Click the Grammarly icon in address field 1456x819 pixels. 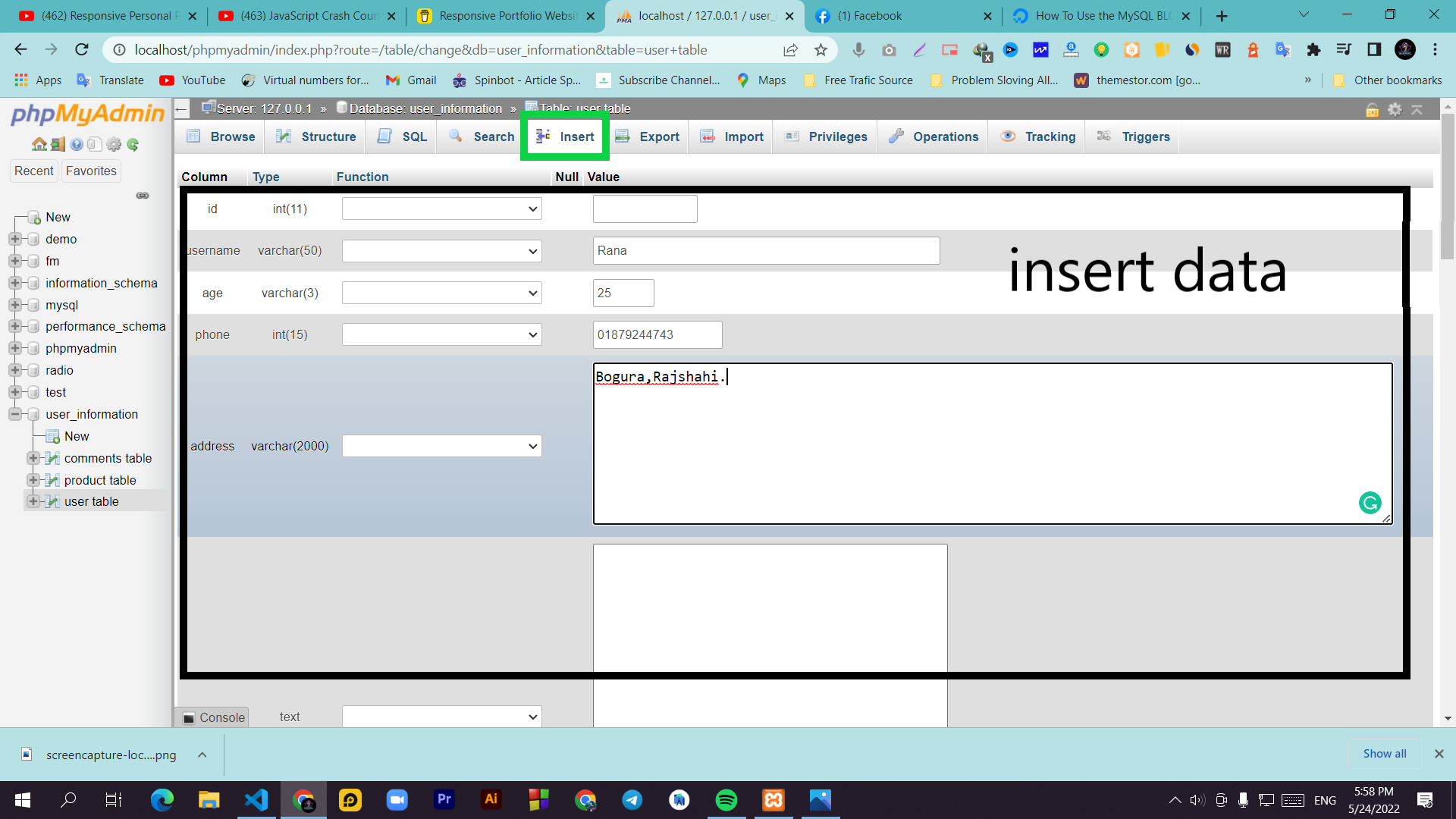click(x=1370, y=503)
